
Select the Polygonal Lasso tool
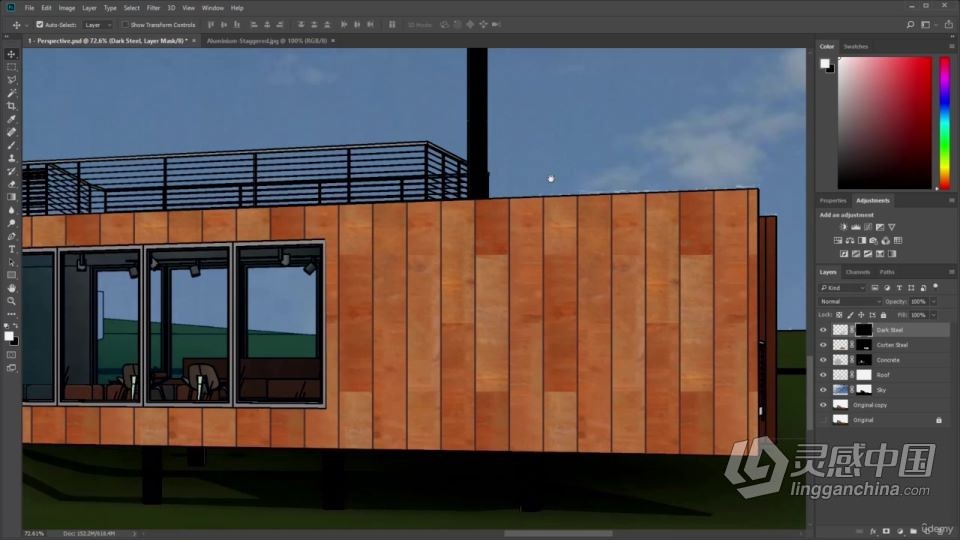[x=11, y=80]
